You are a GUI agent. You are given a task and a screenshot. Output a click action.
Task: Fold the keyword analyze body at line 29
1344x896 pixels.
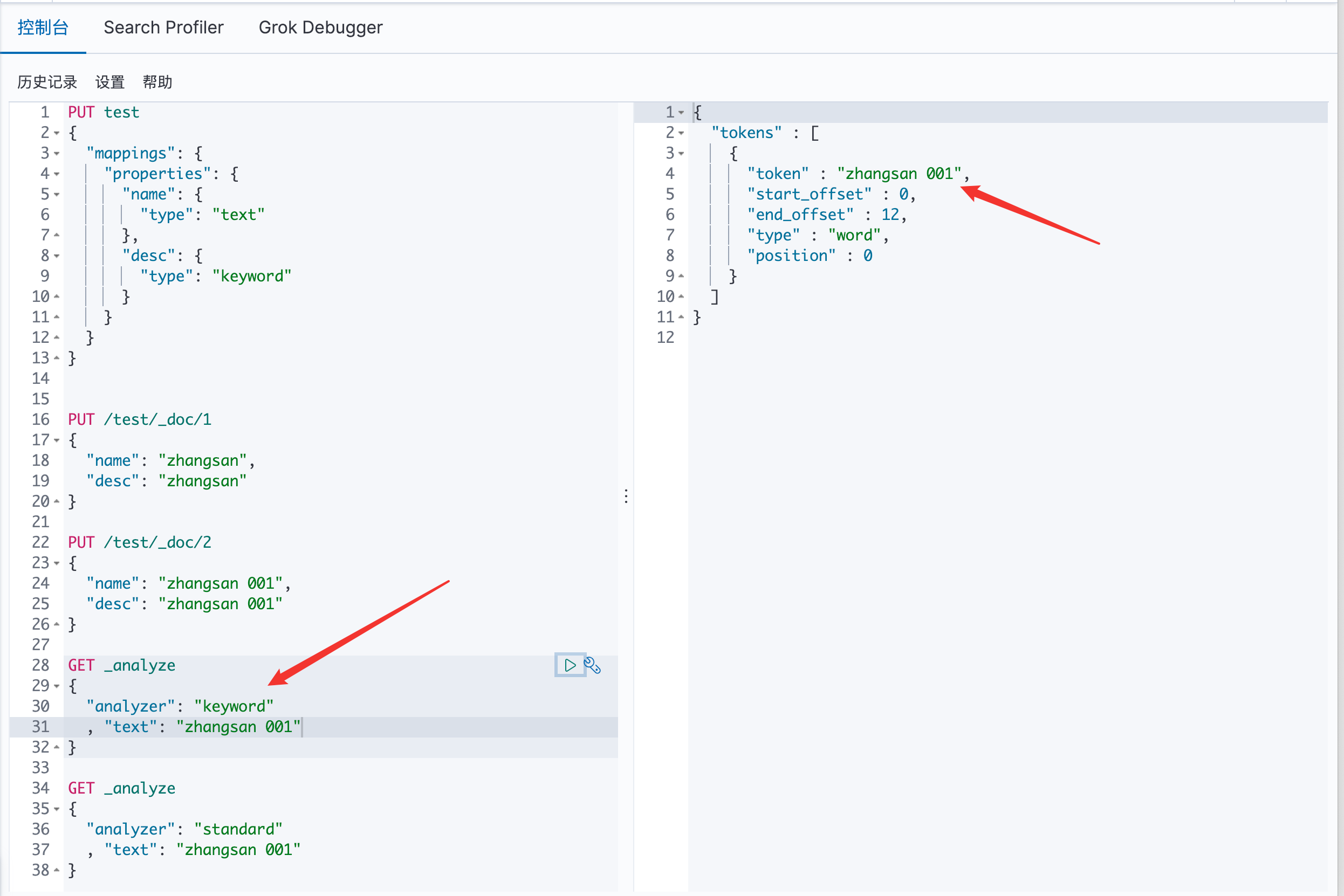(57, 686)
